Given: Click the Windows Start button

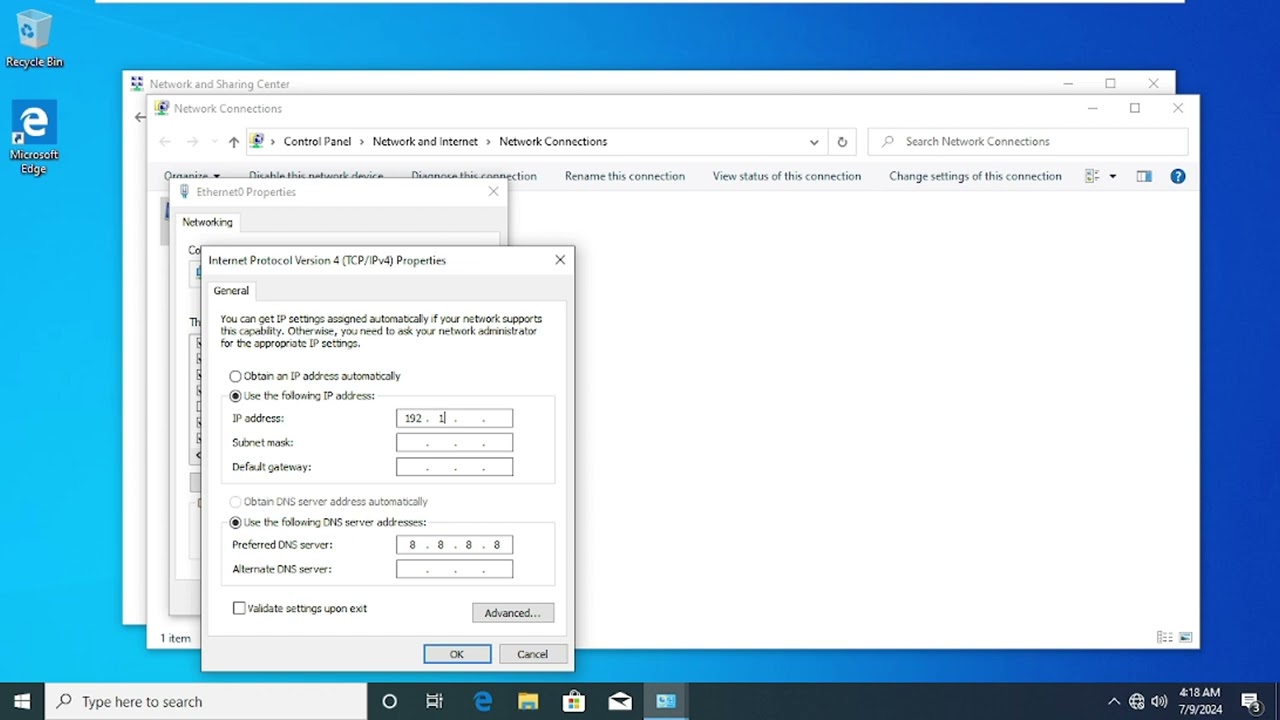Looking at the screenshot, I should coord(22,701).
